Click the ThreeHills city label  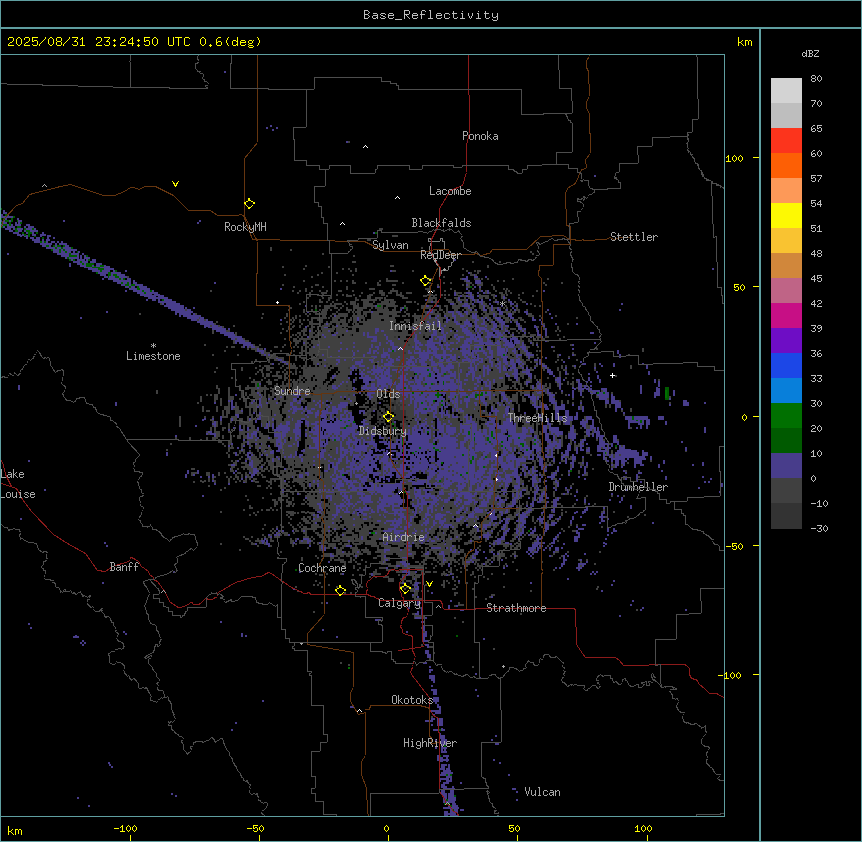[537, 418]
